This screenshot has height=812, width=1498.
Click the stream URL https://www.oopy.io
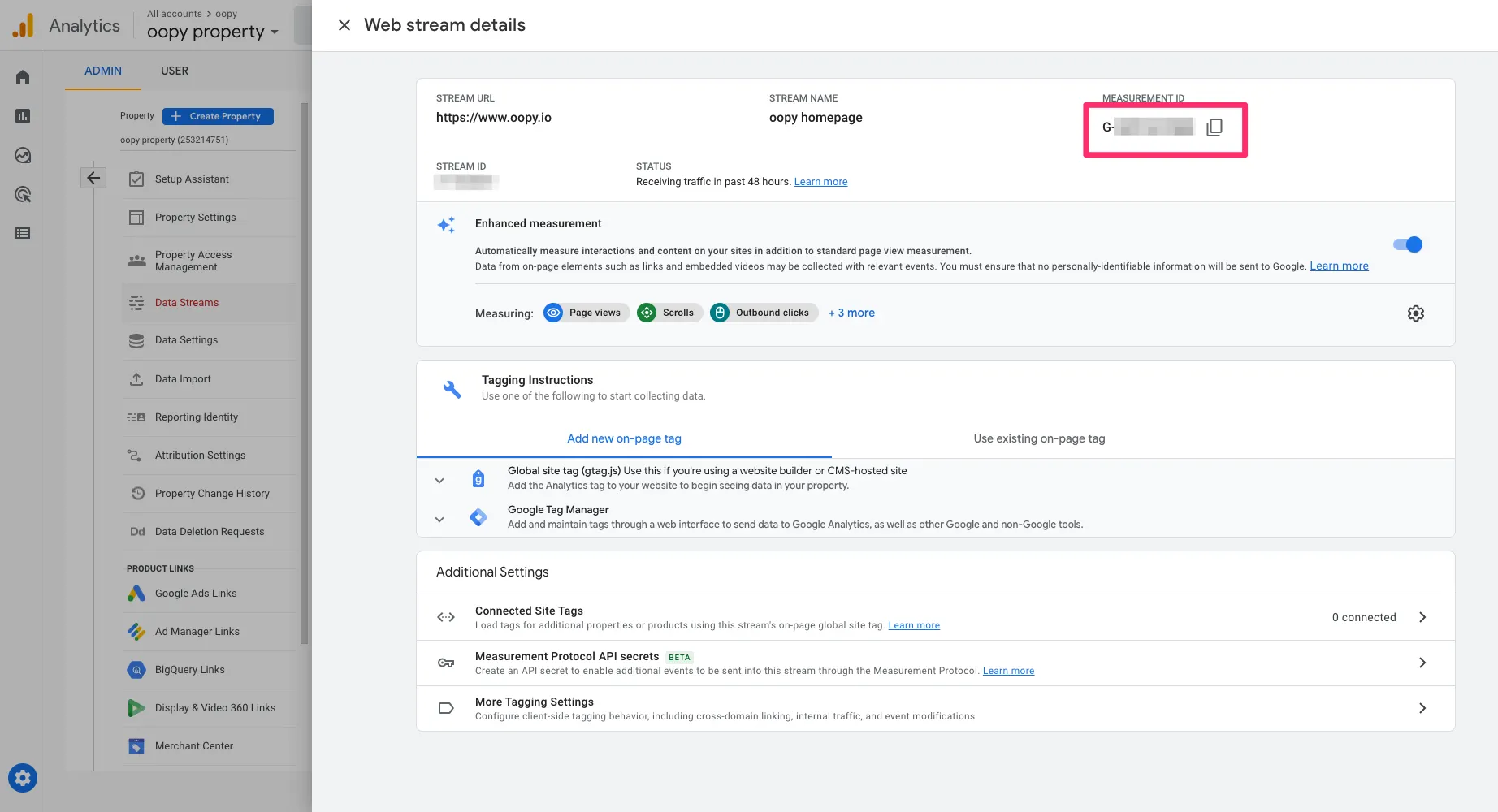click(494, 118)
